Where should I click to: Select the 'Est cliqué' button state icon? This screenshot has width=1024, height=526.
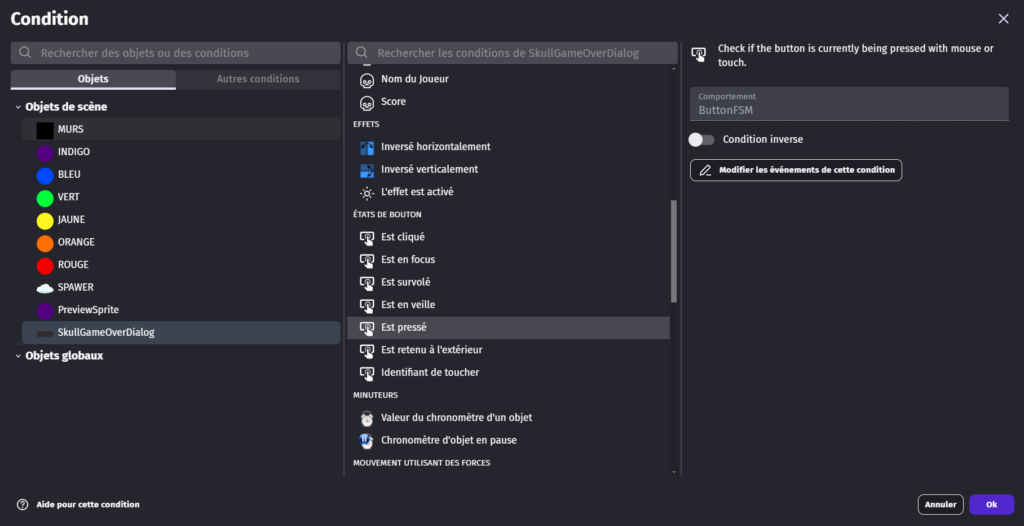pos(366,237)
